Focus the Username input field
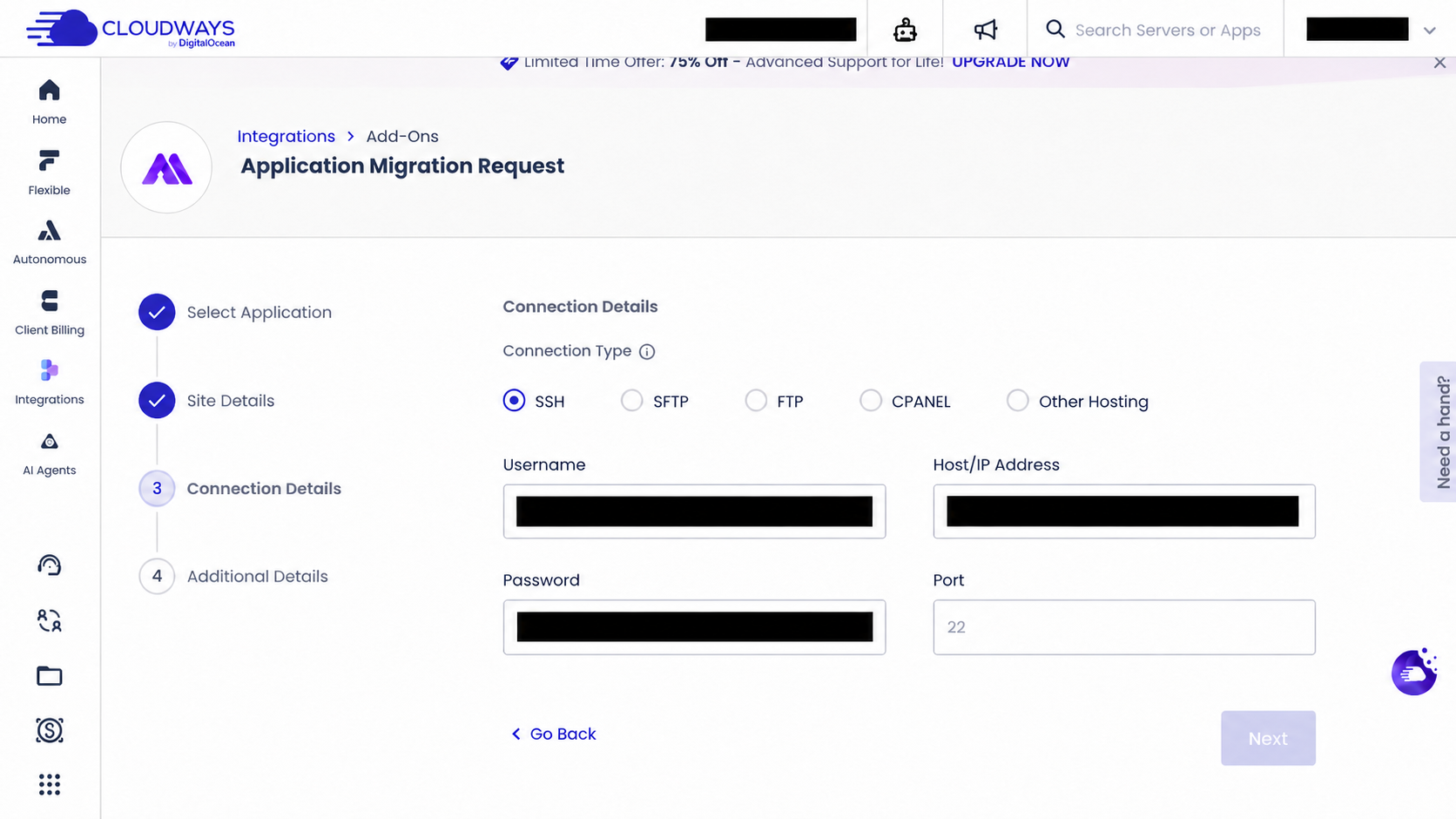1456x819 pixels. [x=694, y=511]
